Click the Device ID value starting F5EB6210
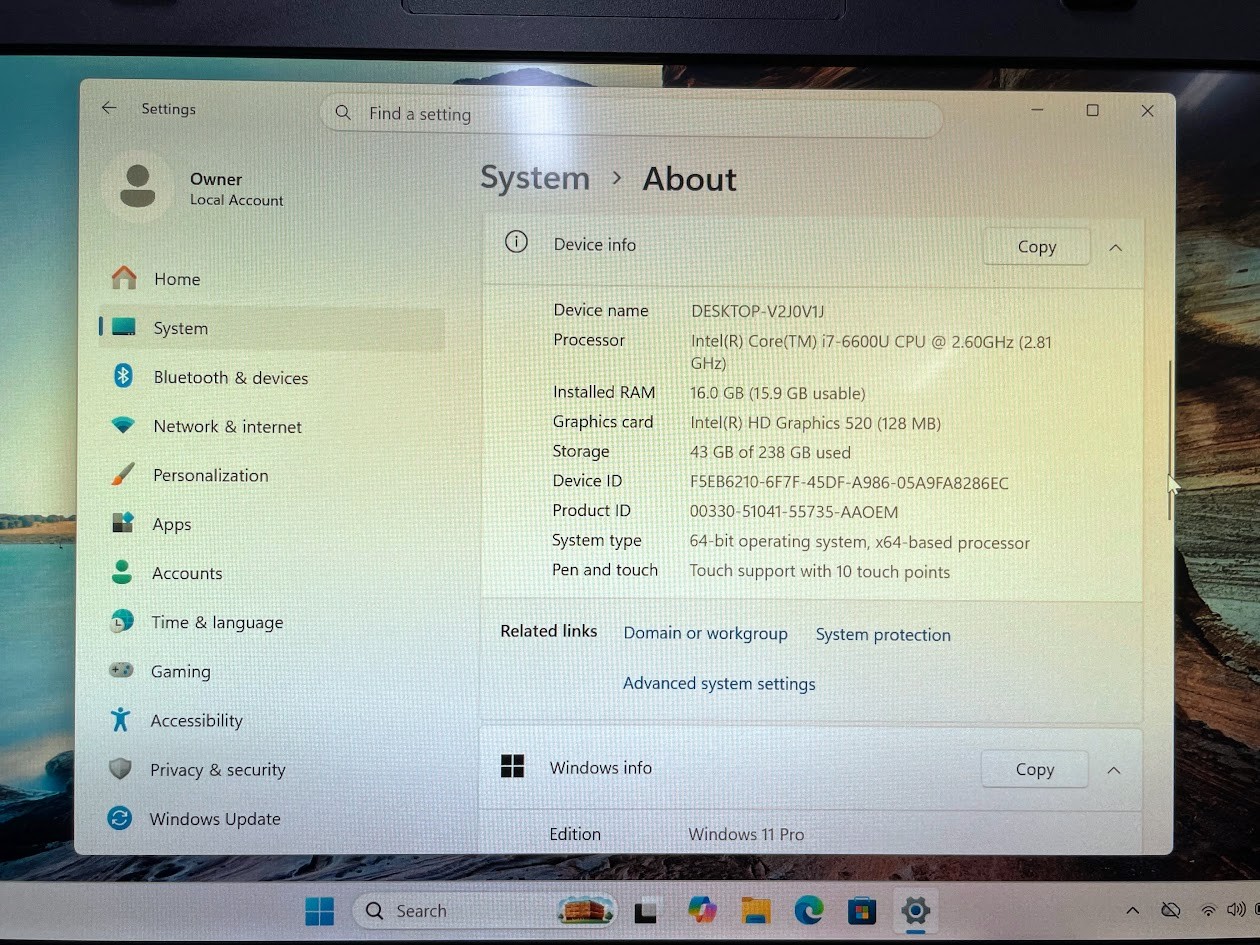This screenshot has height=945, width=1260. tap(849, 482)
